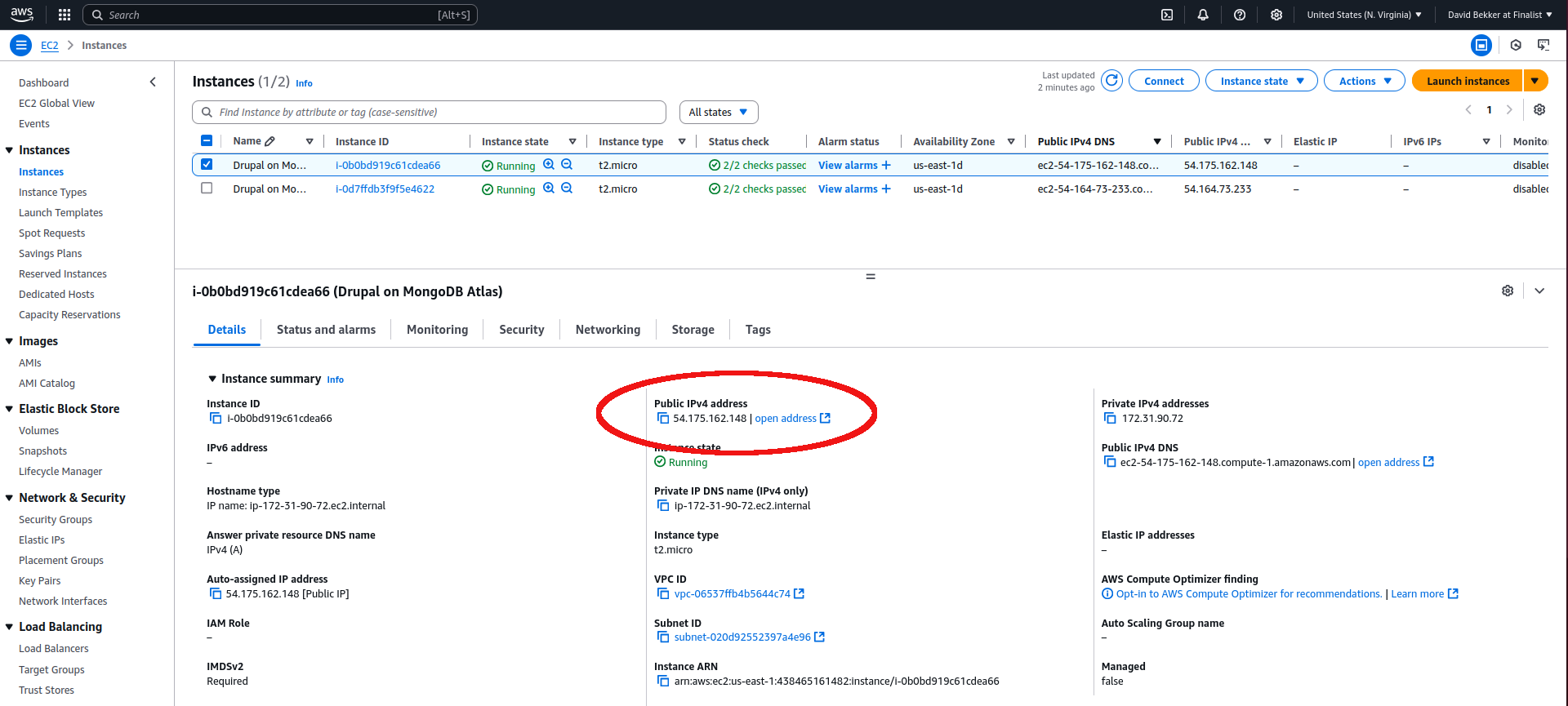The width and height of the screenshot is (1568, 706).
Task: Copy the Instance ARN
Action: coord(663,681)
